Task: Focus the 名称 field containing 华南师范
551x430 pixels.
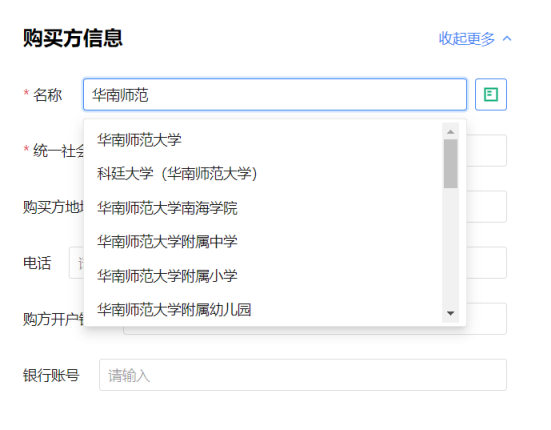Action: (x=275, y=95)
